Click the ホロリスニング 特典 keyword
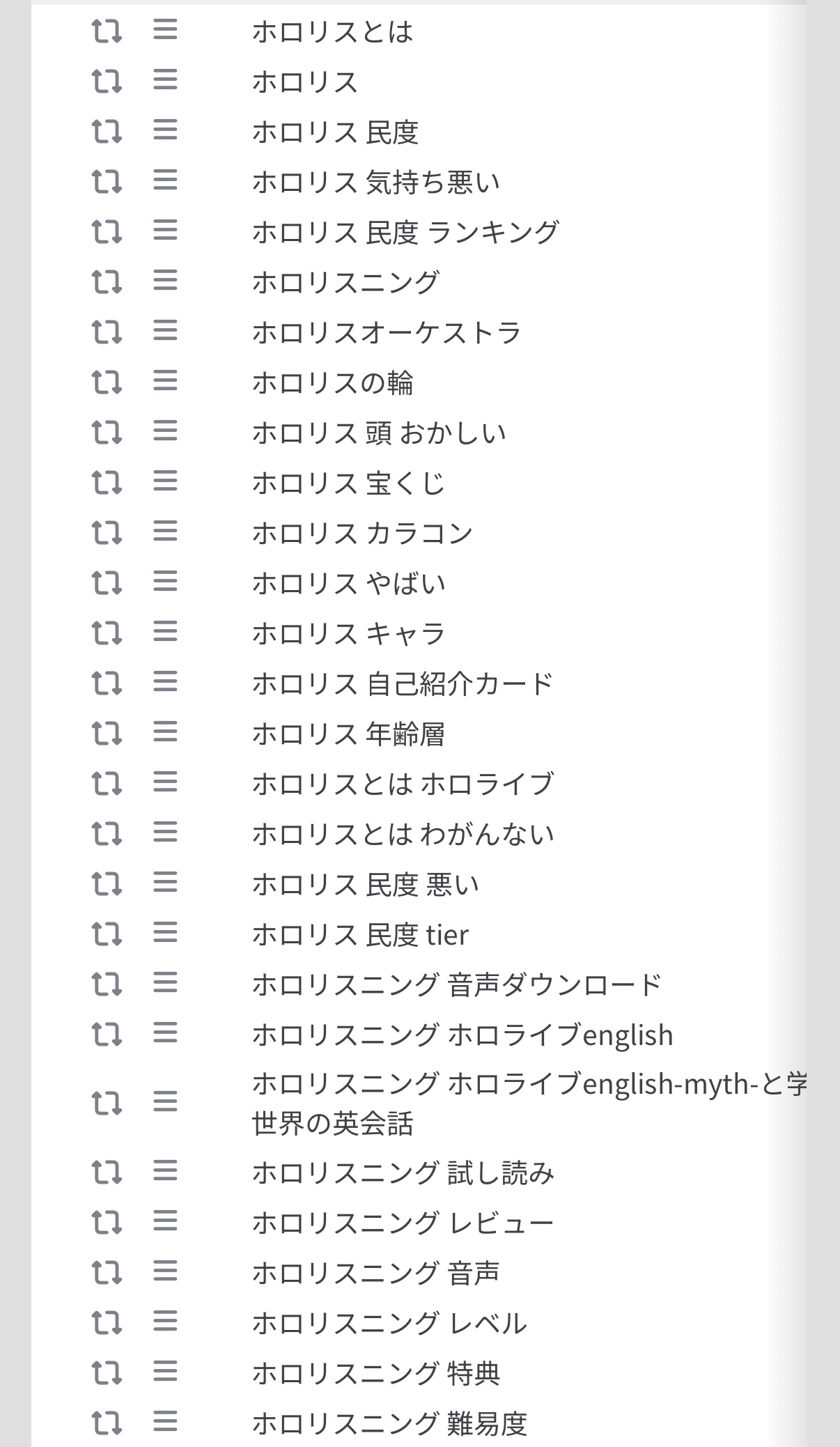This screenshot has width=840, height=1447. pos(376,1373)
